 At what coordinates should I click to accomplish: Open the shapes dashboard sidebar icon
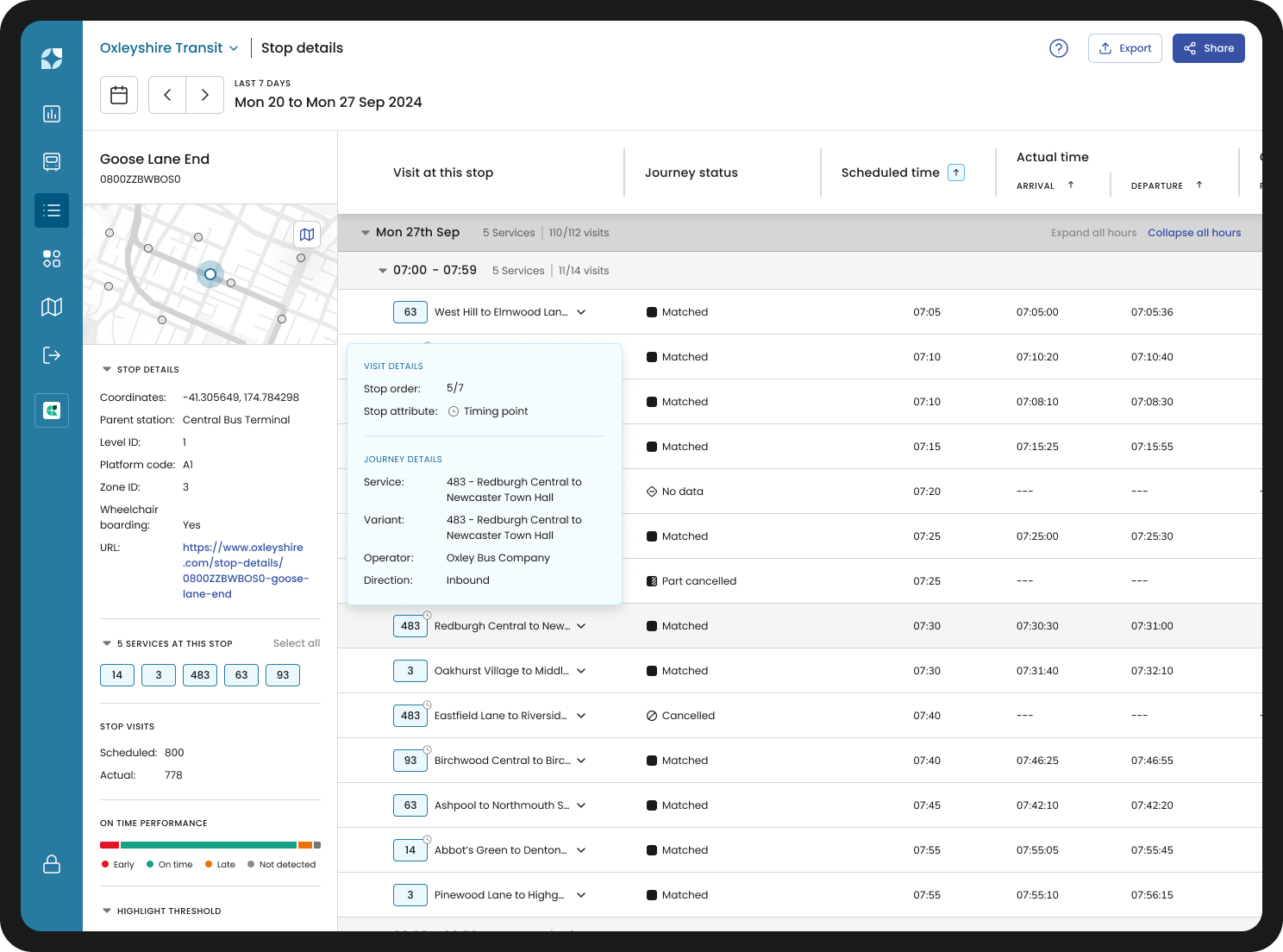pos(52,259)
